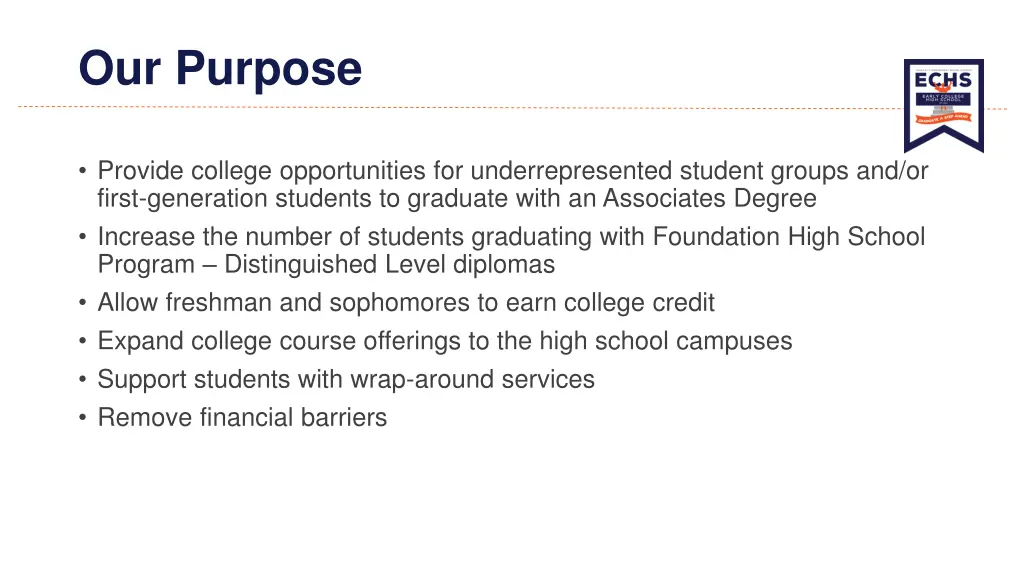
Task: Click bullet "Allow freshman and sophomores" line
Action: [406, 303]
